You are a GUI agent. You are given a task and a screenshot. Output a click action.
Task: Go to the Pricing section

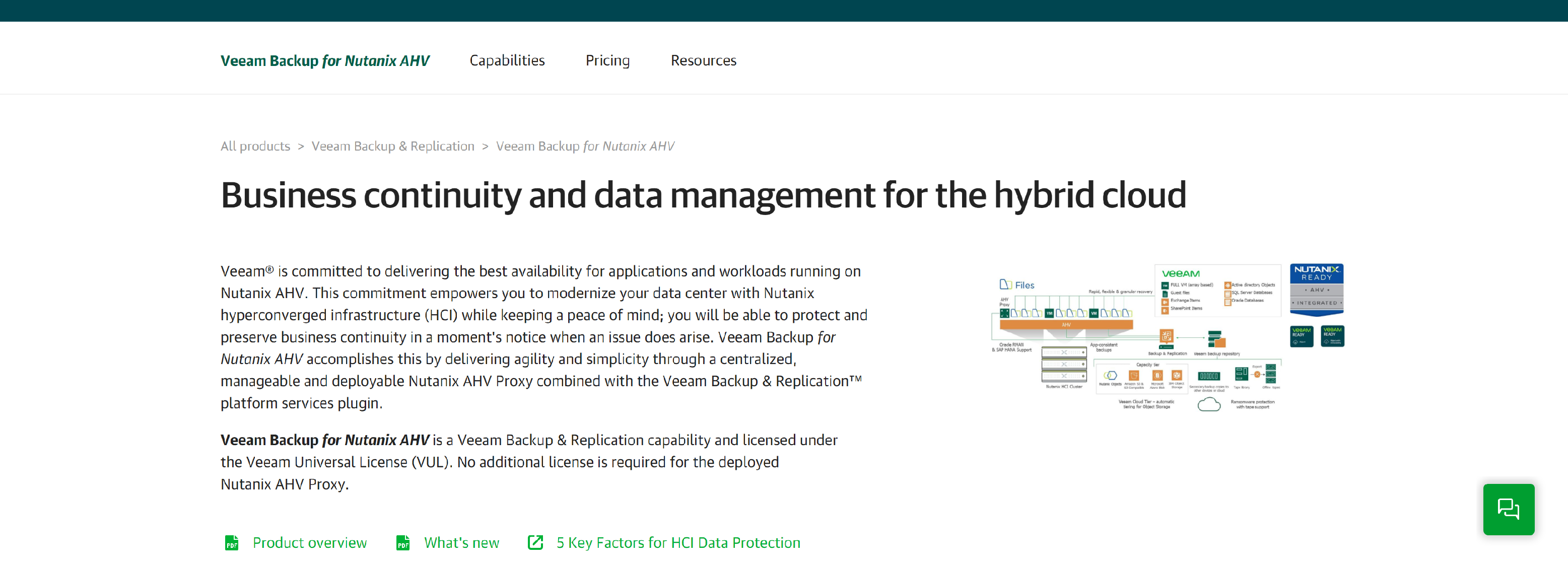coord(607,60)
